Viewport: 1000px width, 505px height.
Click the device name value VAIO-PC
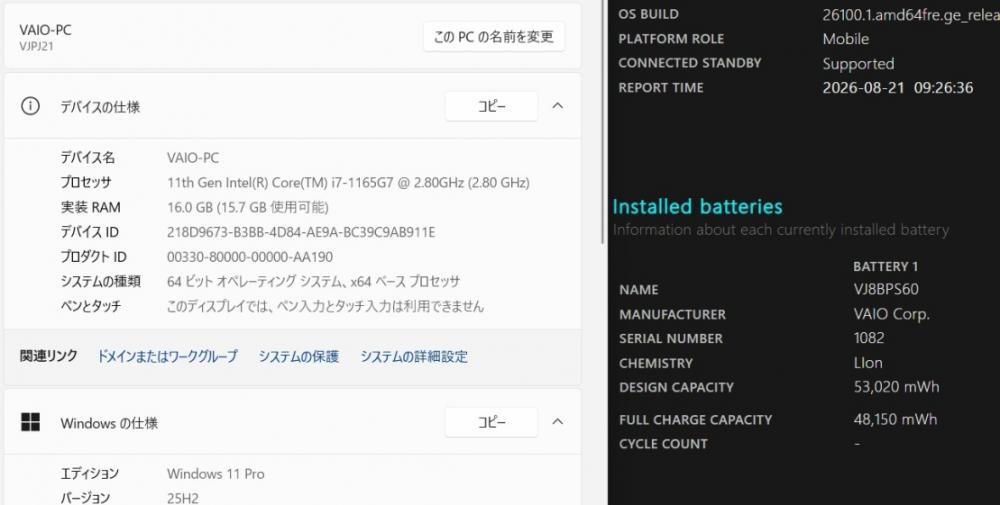(x=193, y=158)
